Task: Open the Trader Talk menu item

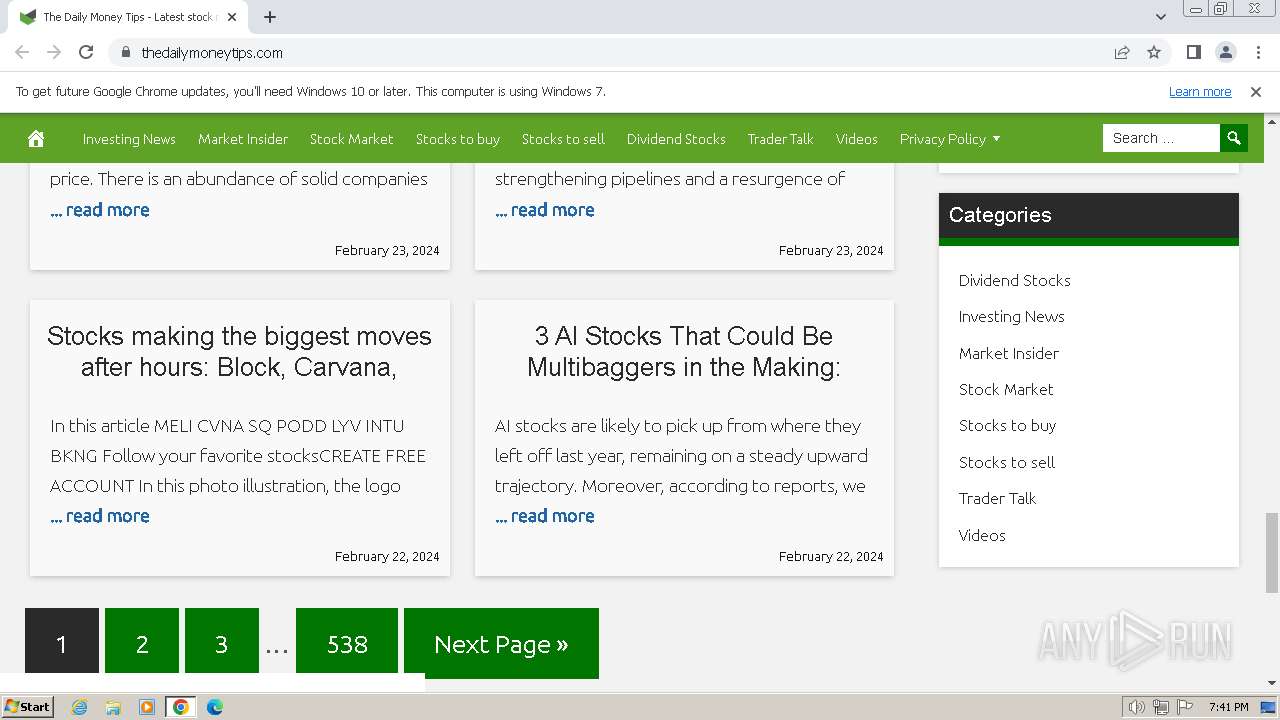Action: 781,139
